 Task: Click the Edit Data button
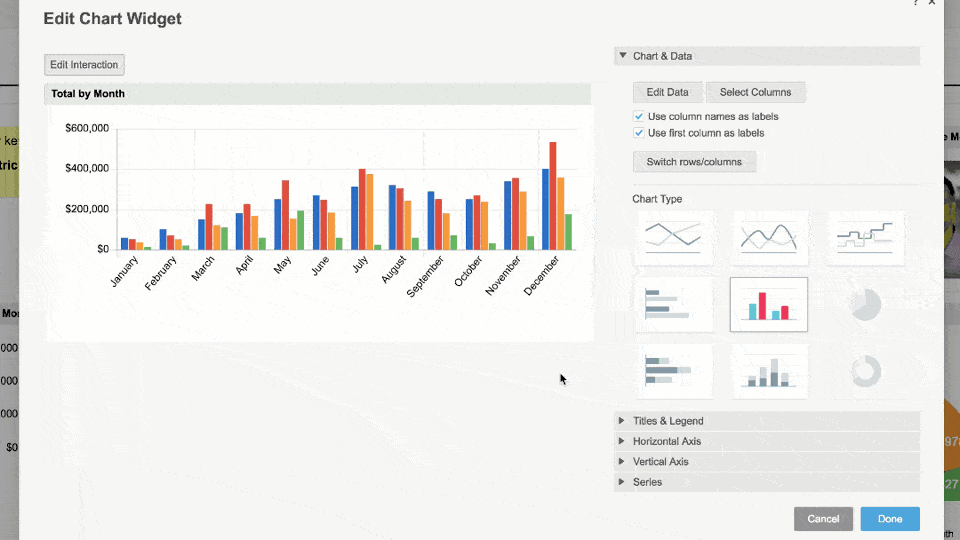[667, 92]
